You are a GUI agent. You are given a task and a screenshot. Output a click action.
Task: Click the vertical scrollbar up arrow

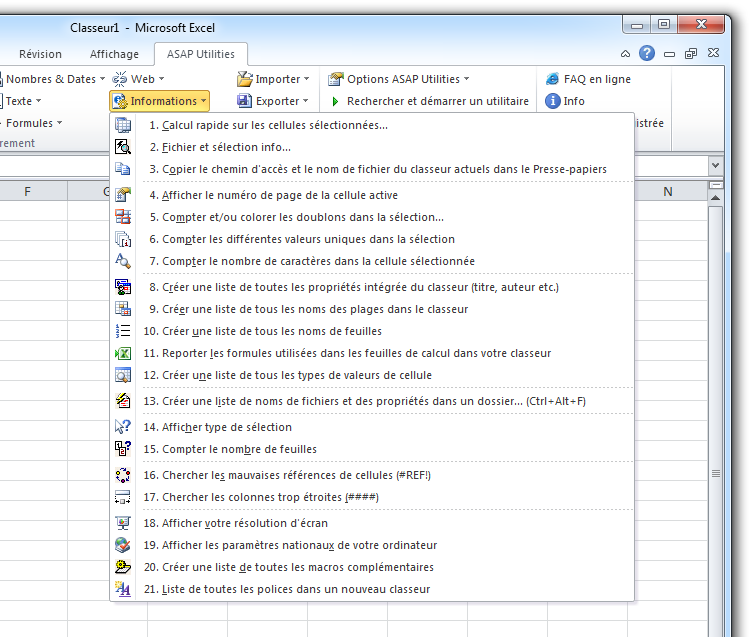[x=716, y=198]
